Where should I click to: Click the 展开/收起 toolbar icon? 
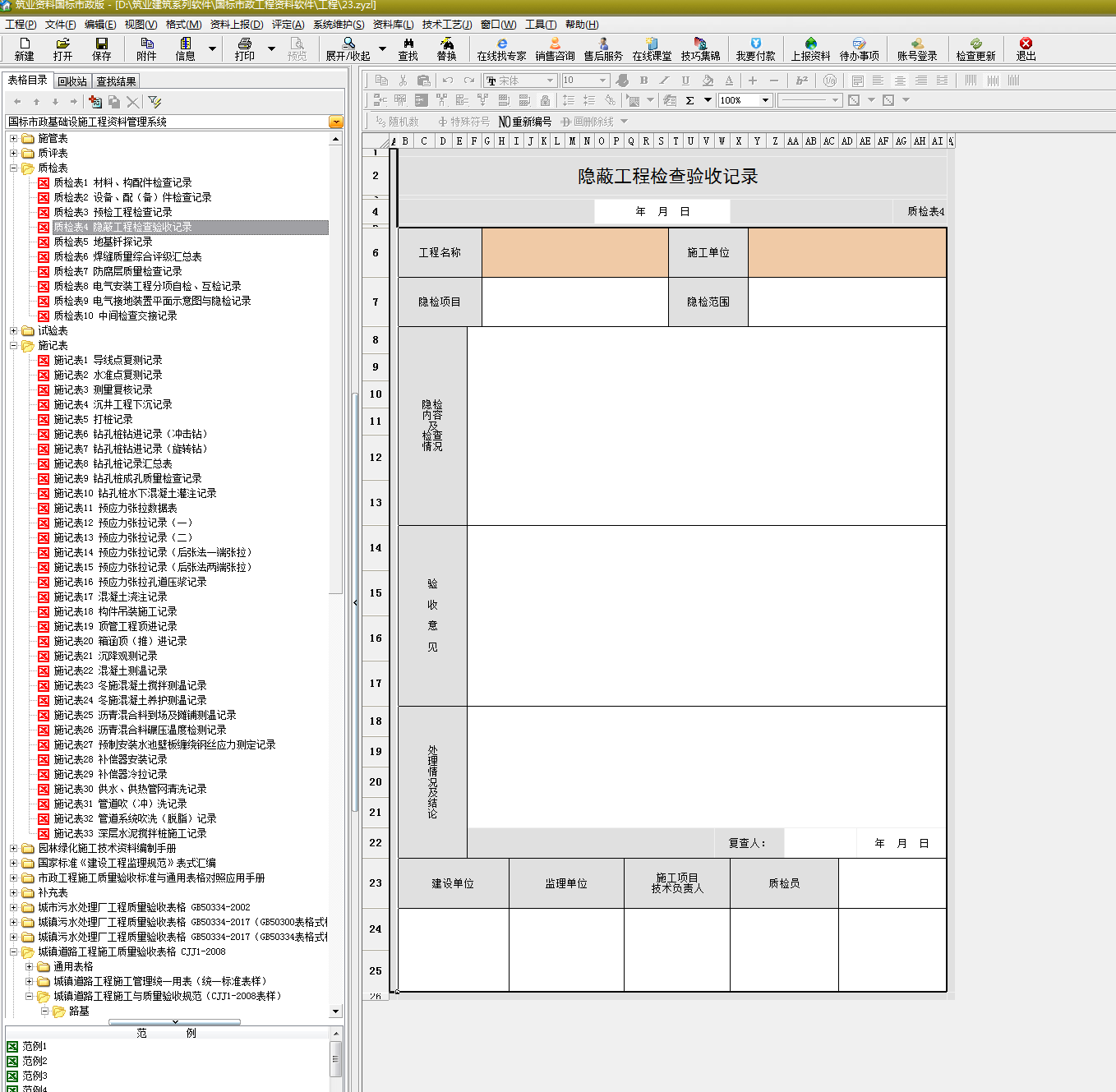coord(348,49)
